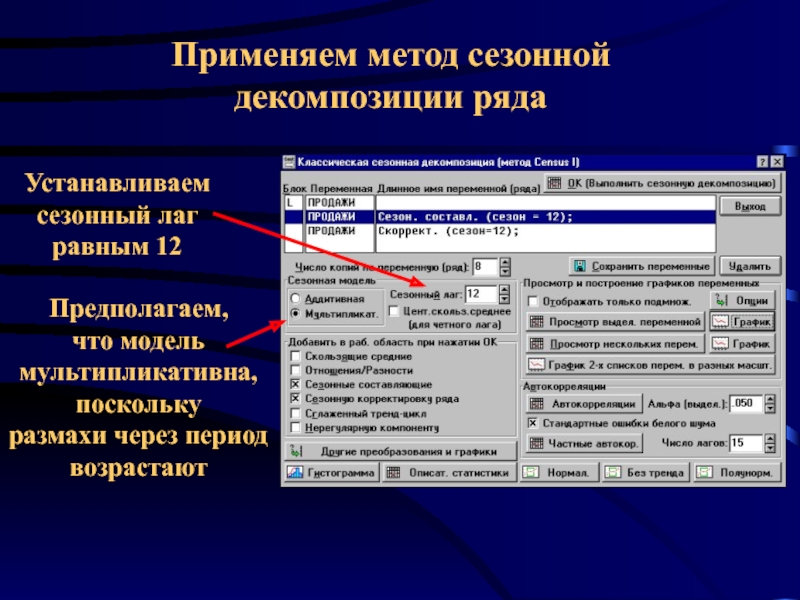The image size is (800, 600).
Task: Decrease the Число лагов value
Action: coord(770,448)
